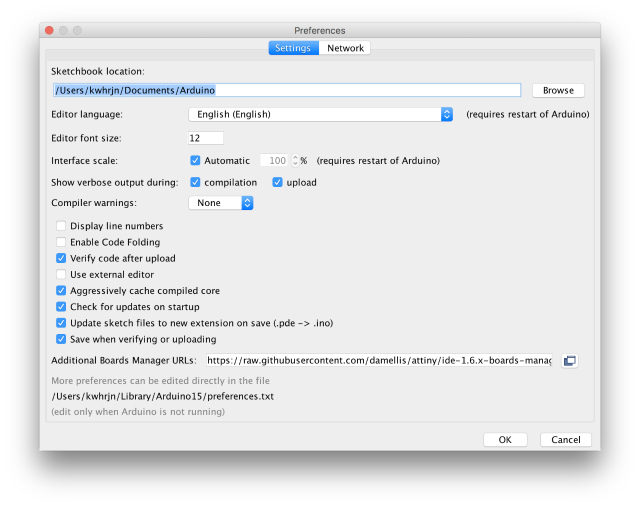Uncheck Save when verifying or uploading
The width and height of the screenshot is (640, 507).
61,339
